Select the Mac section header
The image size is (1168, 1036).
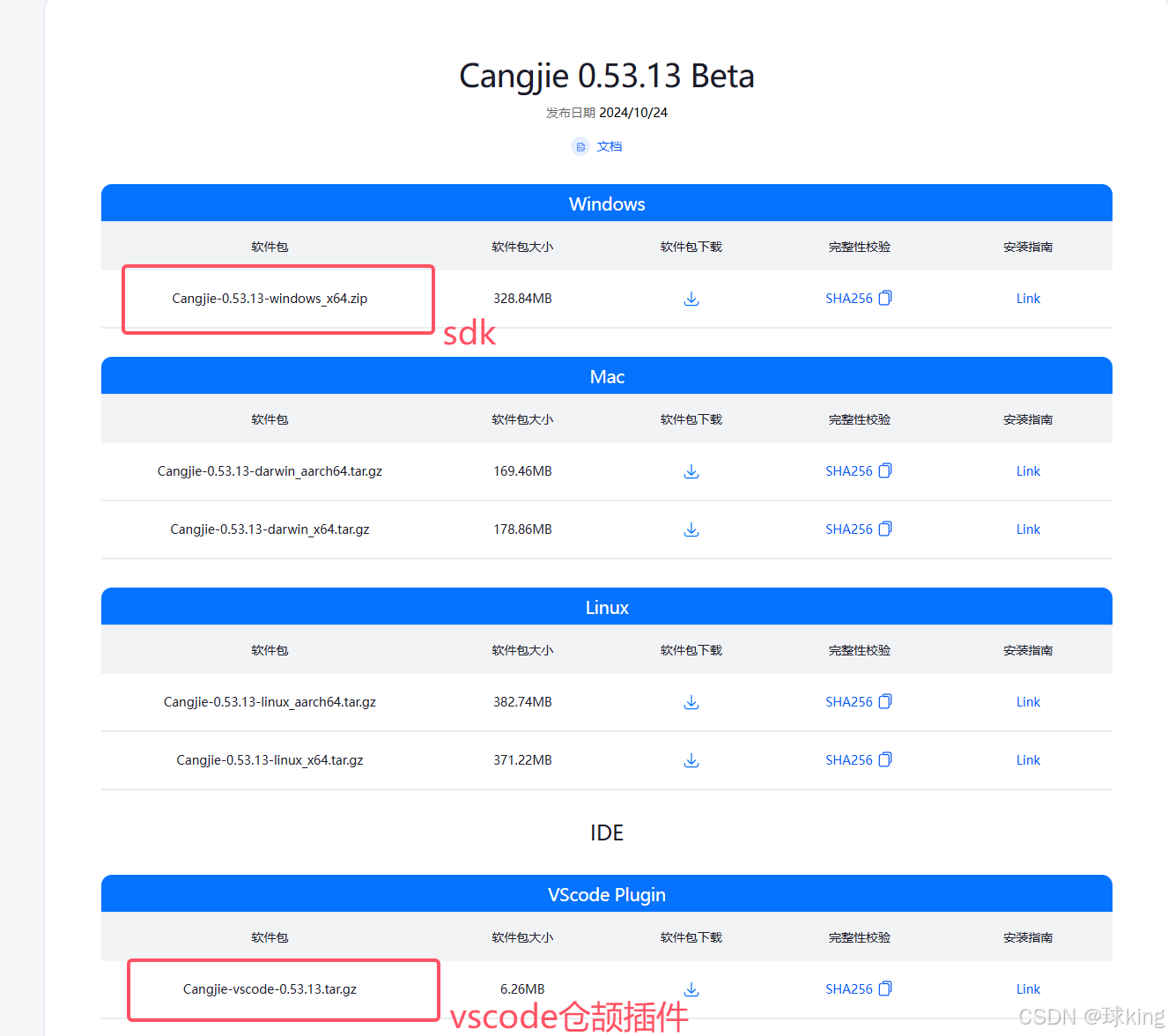(607, 376)
